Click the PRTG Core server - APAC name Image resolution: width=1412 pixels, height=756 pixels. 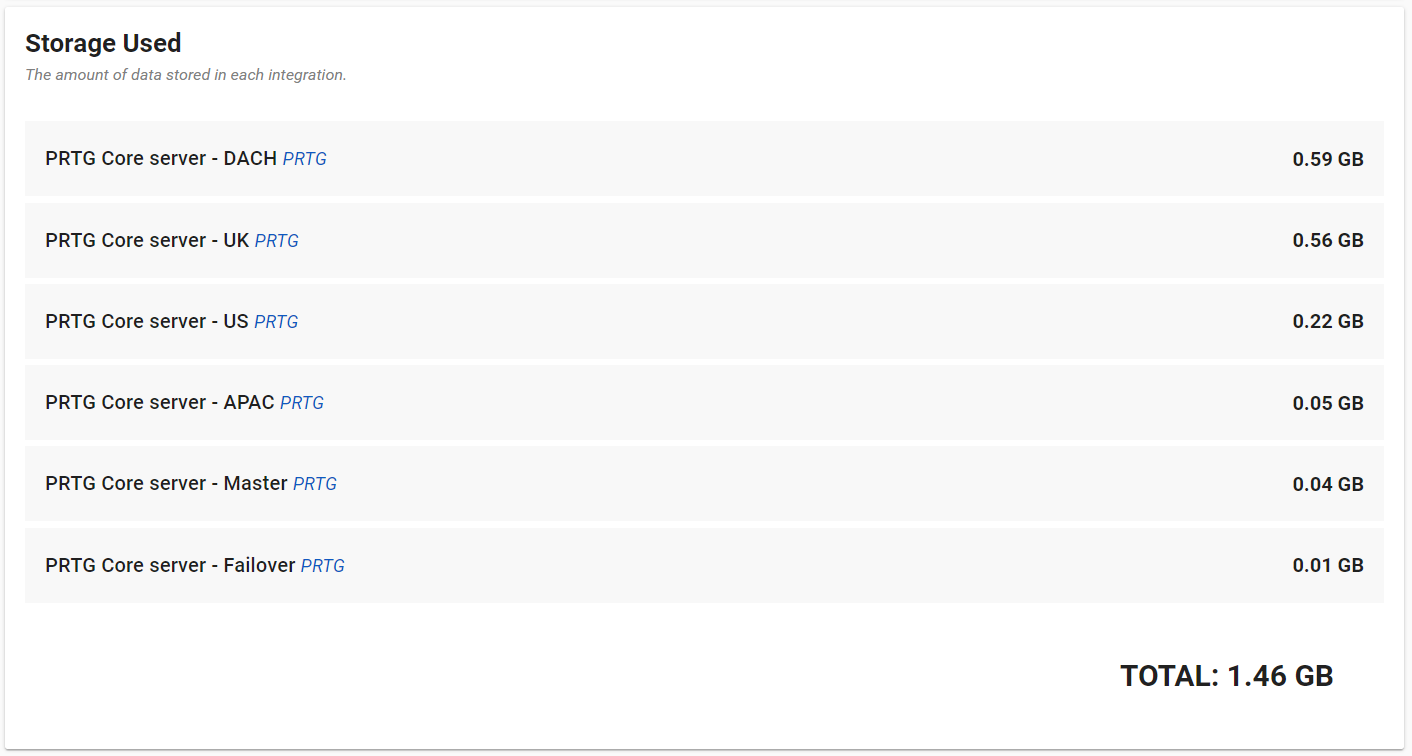click(159, 403)
